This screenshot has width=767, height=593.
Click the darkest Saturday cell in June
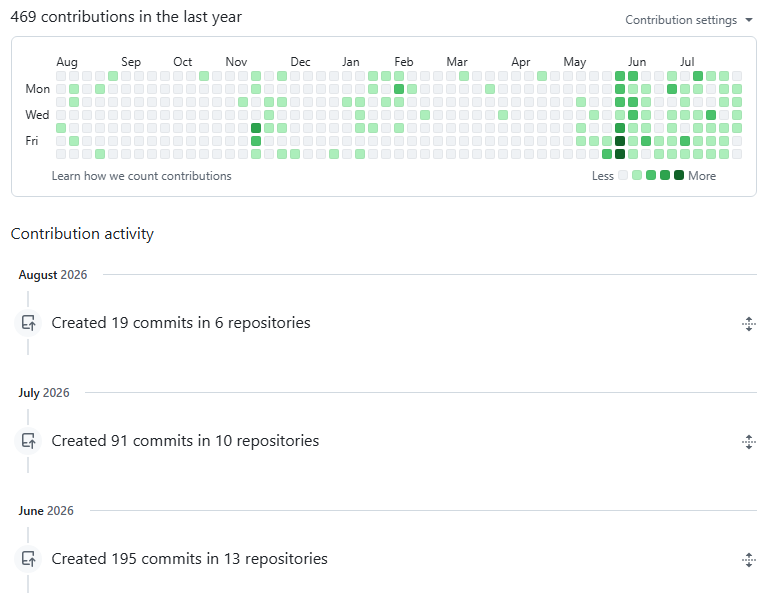(x=620, y=154)
